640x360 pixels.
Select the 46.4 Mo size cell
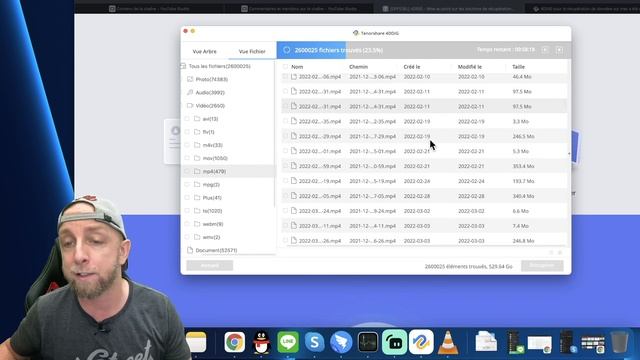point(522,77)
